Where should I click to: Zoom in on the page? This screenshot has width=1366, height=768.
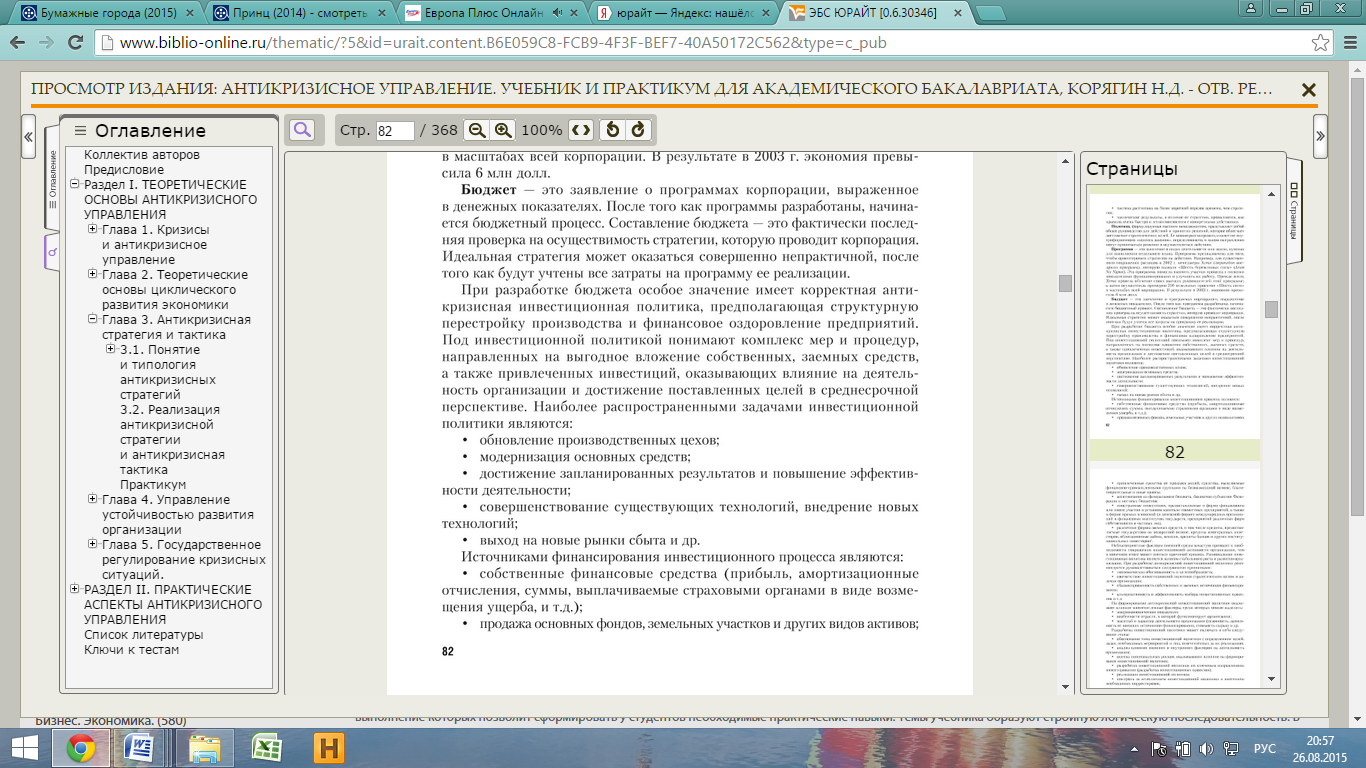[x=503, y=130]
